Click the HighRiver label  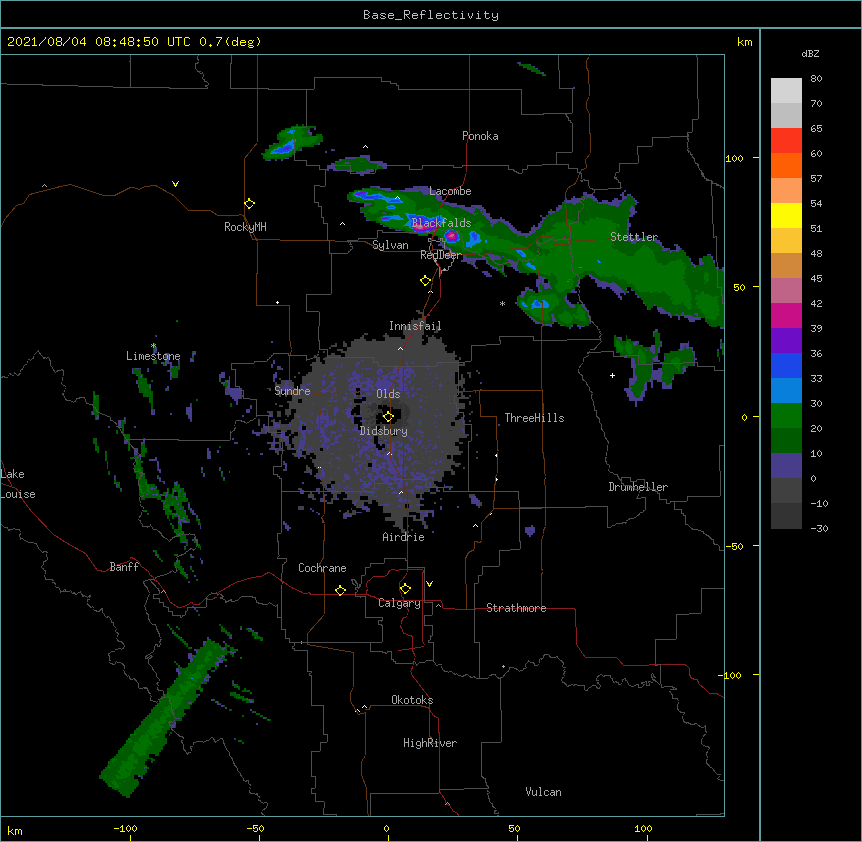coord(430,743)
